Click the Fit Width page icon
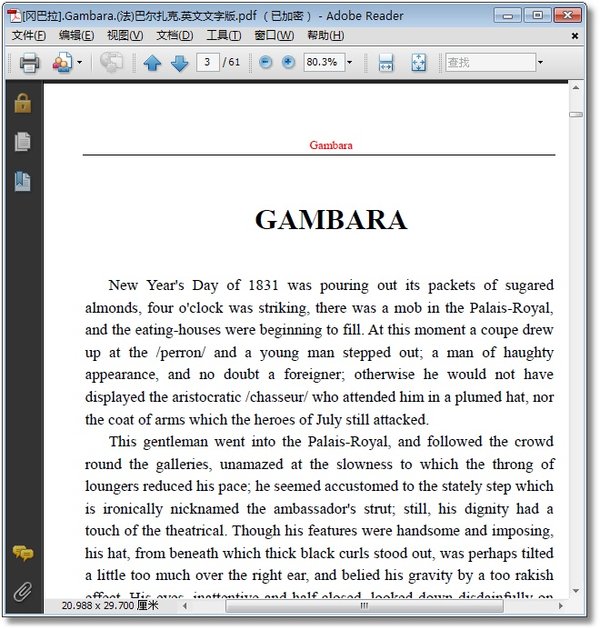Screen dimensions: 600x630 (386, 63)
